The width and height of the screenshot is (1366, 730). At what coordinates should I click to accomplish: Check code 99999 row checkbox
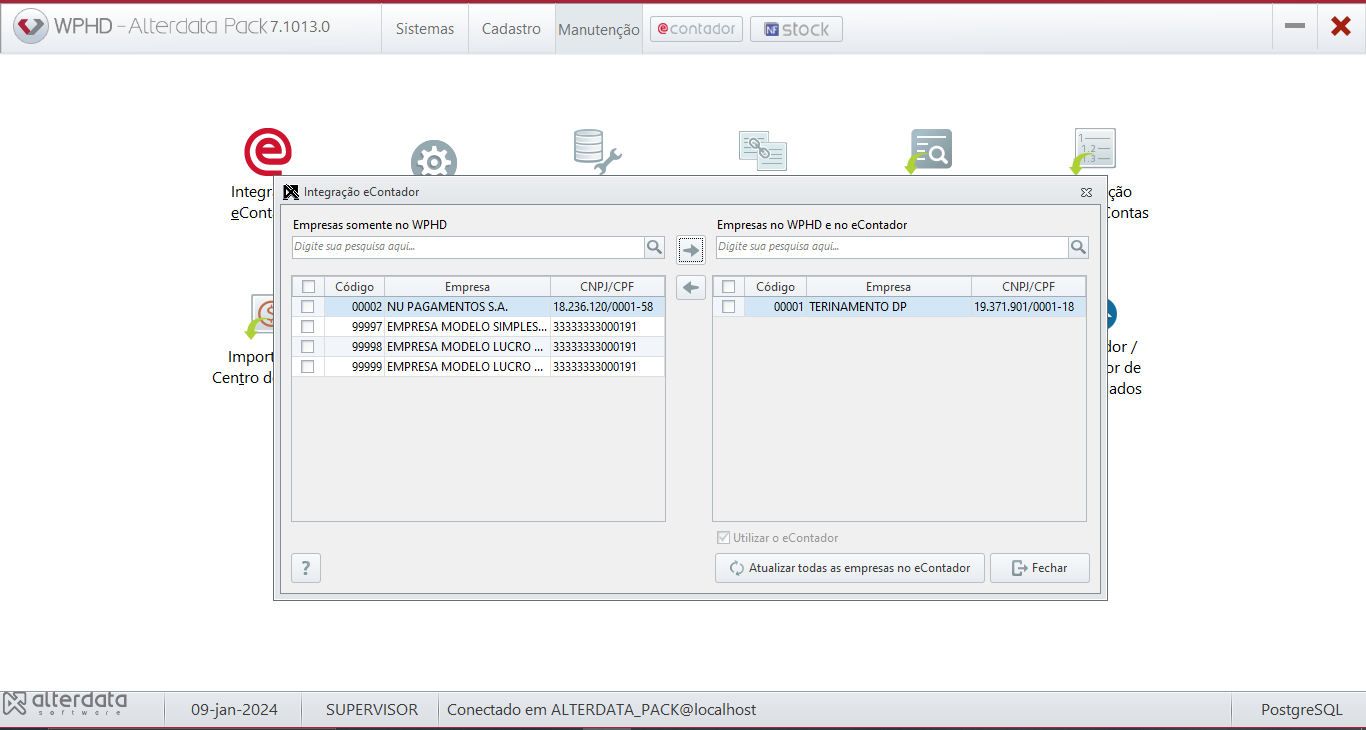pyautogui.click(x=308, y=367)
